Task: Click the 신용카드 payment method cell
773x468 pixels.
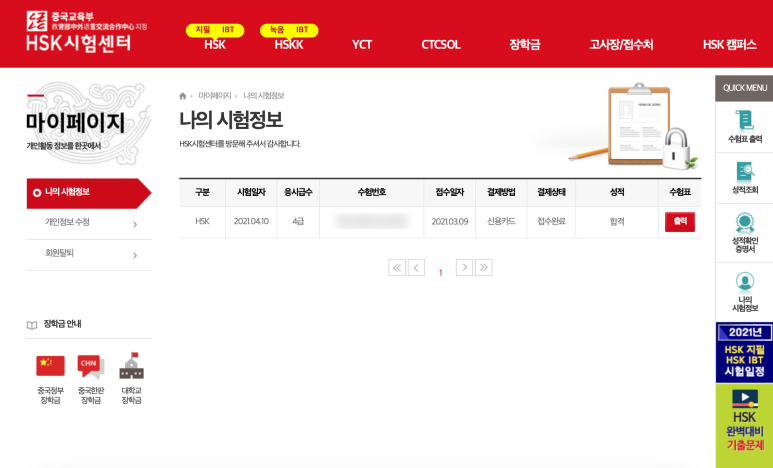Action: point(501,222)
